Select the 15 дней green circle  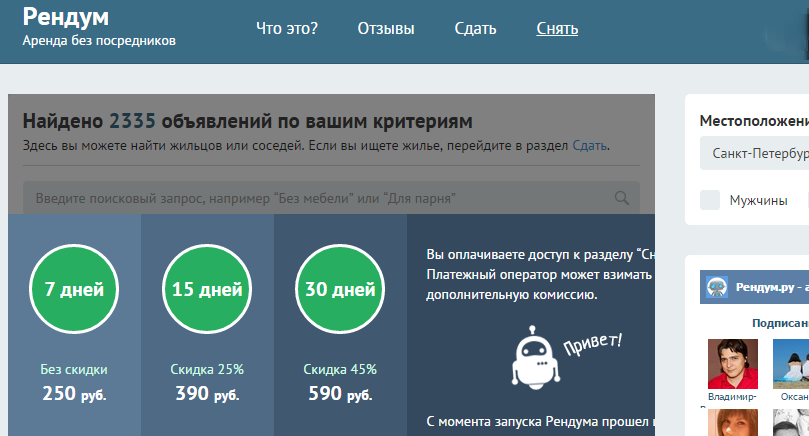tap(207, 291)
